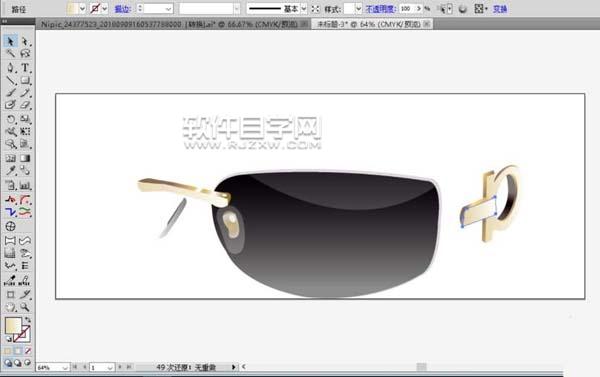Set fill mode to None
The image size is (600, 377).
point(28,351)
